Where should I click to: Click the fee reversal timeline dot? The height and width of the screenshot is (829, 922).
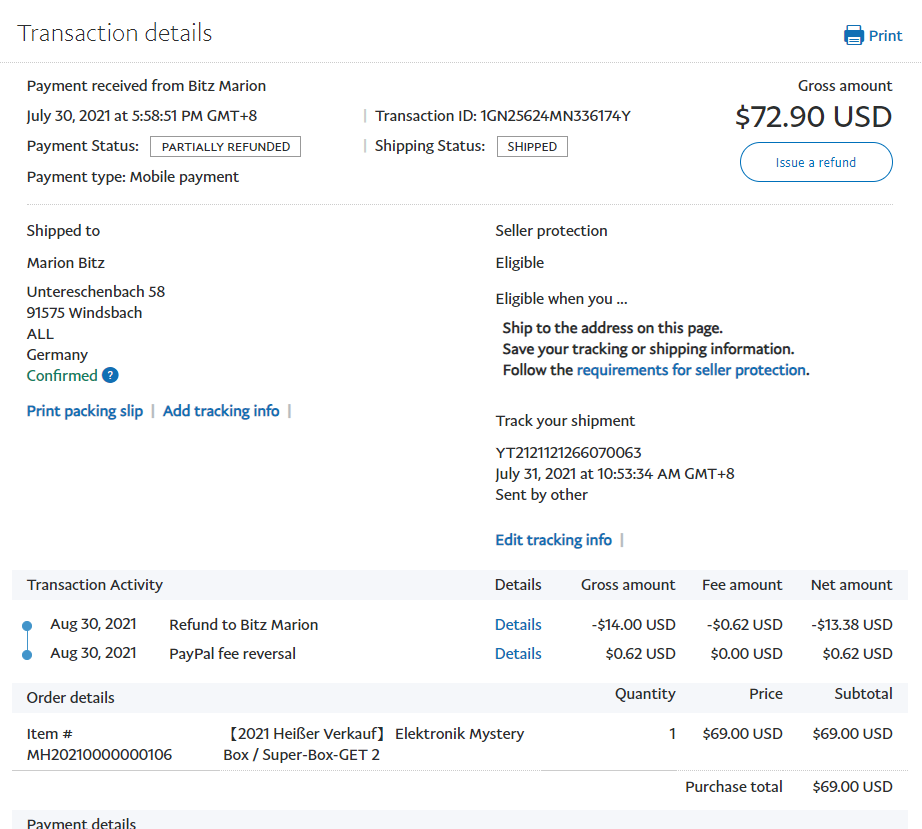click(x=27, y=654)
